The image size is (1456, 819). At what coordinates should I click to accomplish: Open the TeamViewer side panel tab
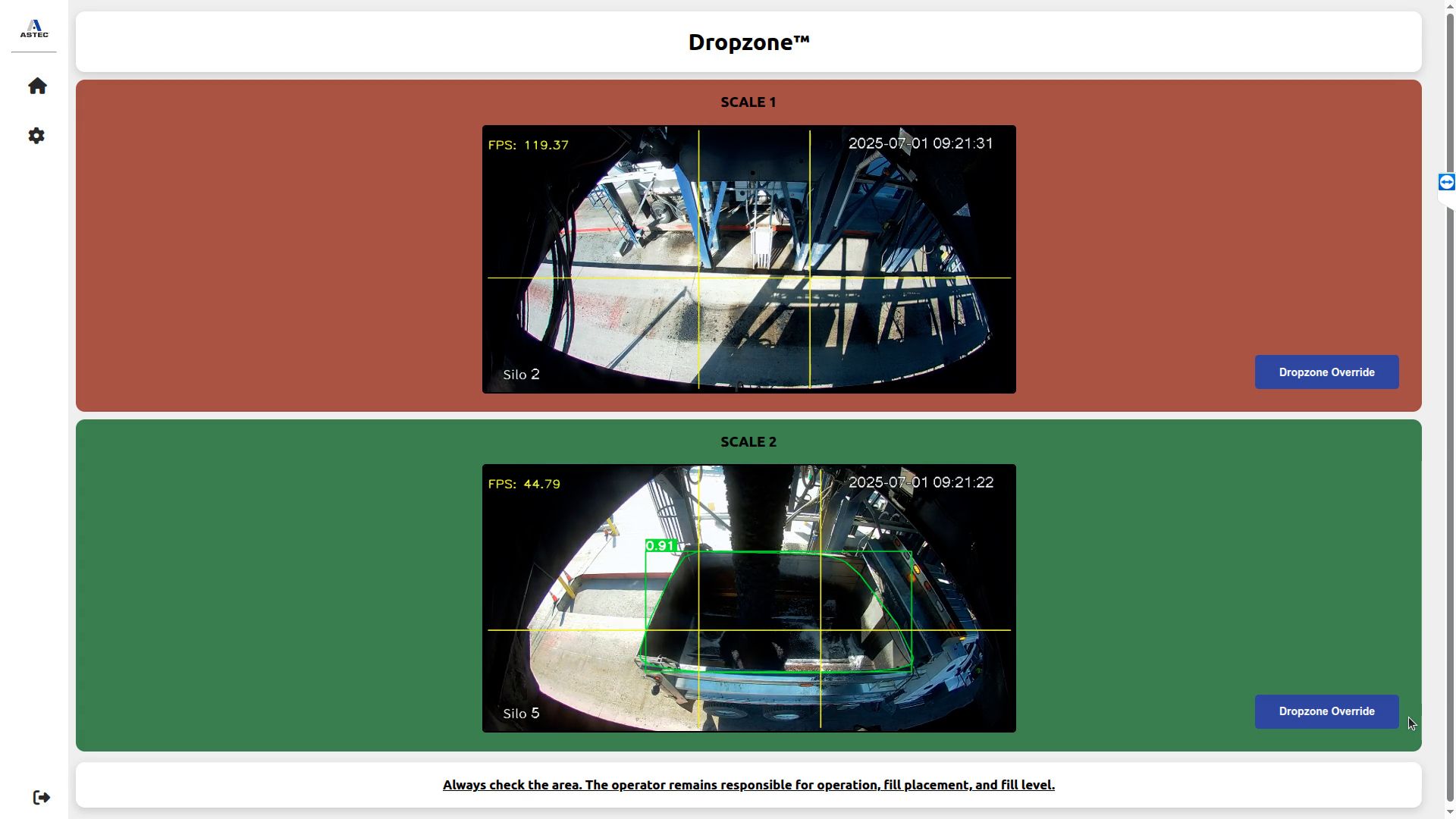[1446, 182]
